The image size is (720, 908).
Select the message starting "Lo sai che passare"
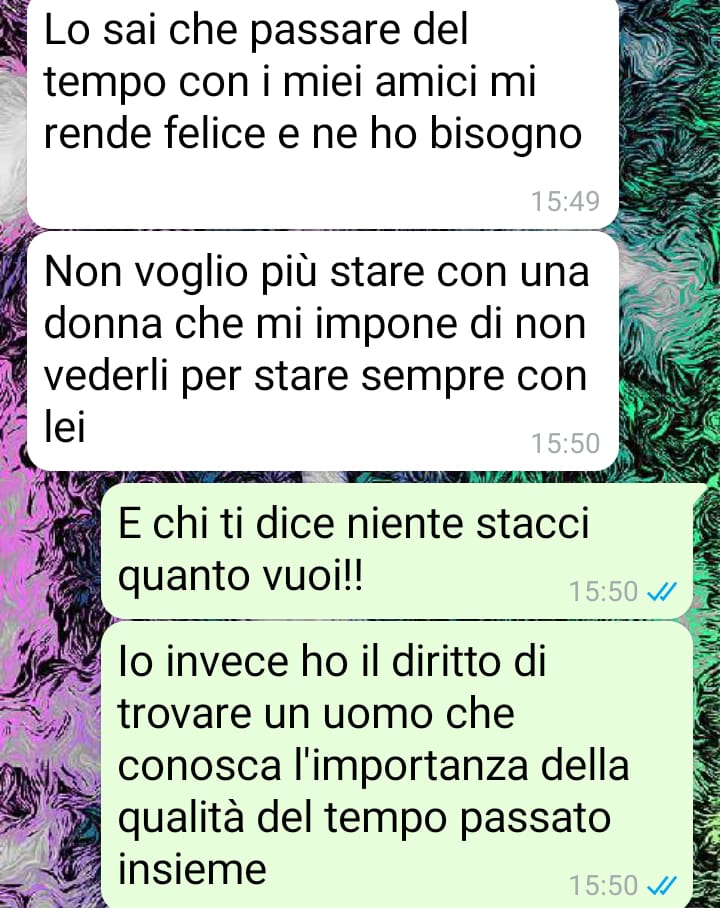(x=323, y=113)
